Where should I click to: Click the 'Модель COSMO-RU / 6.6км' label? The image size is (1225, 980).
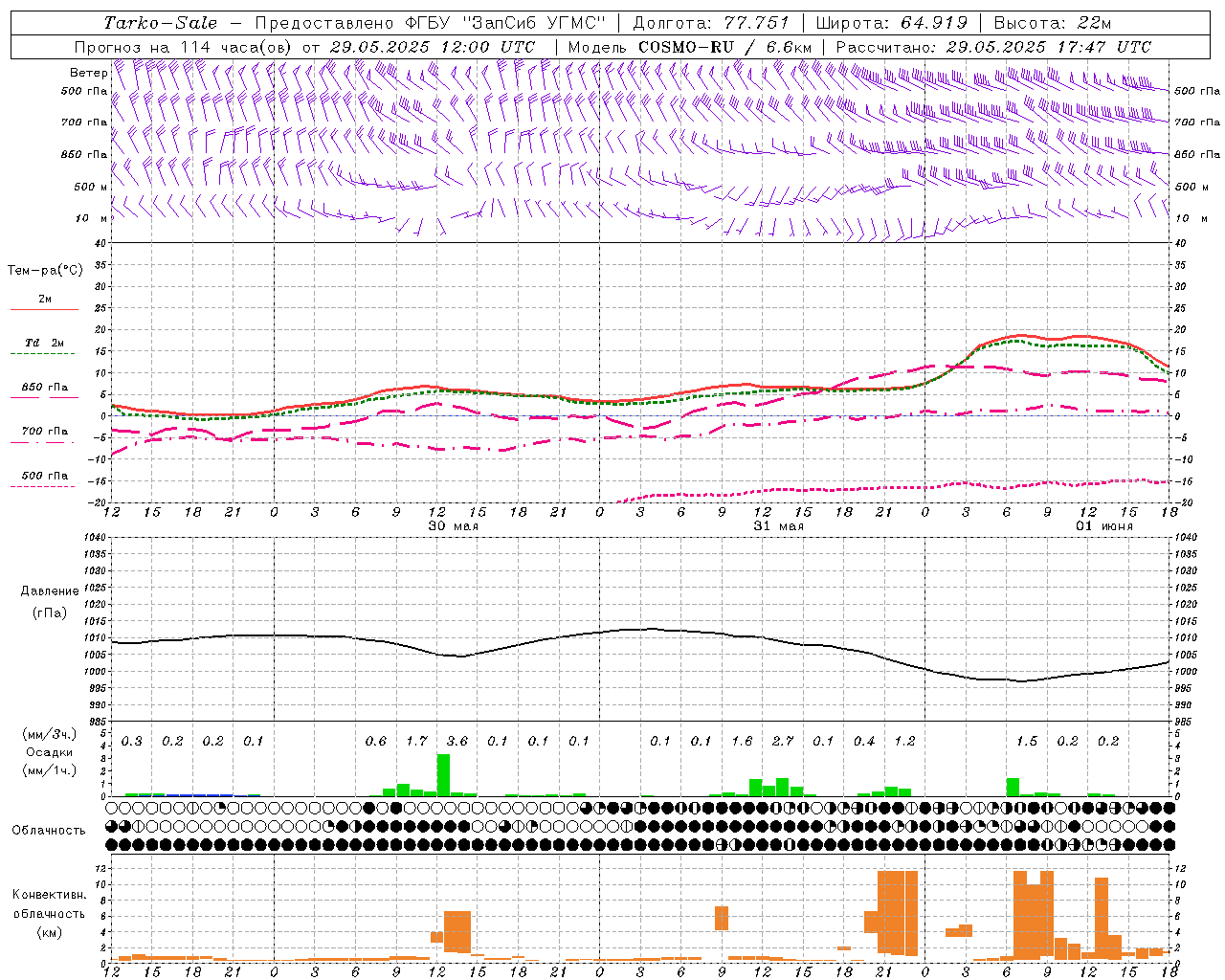click(x=690, y=47)
